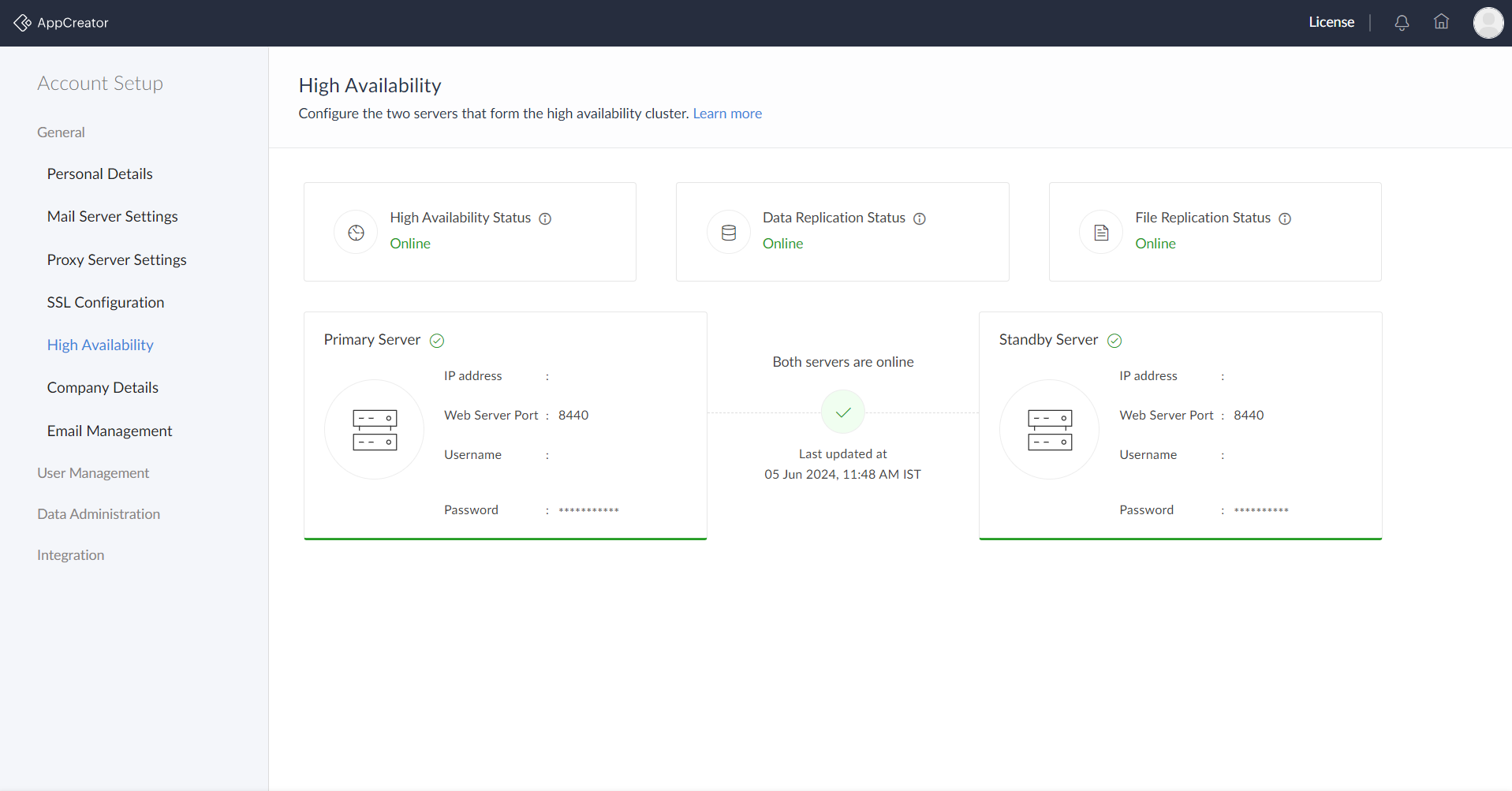Screen dimensions: 1512x791
Task: Expand the Integration section
Action: pos(71,555)
